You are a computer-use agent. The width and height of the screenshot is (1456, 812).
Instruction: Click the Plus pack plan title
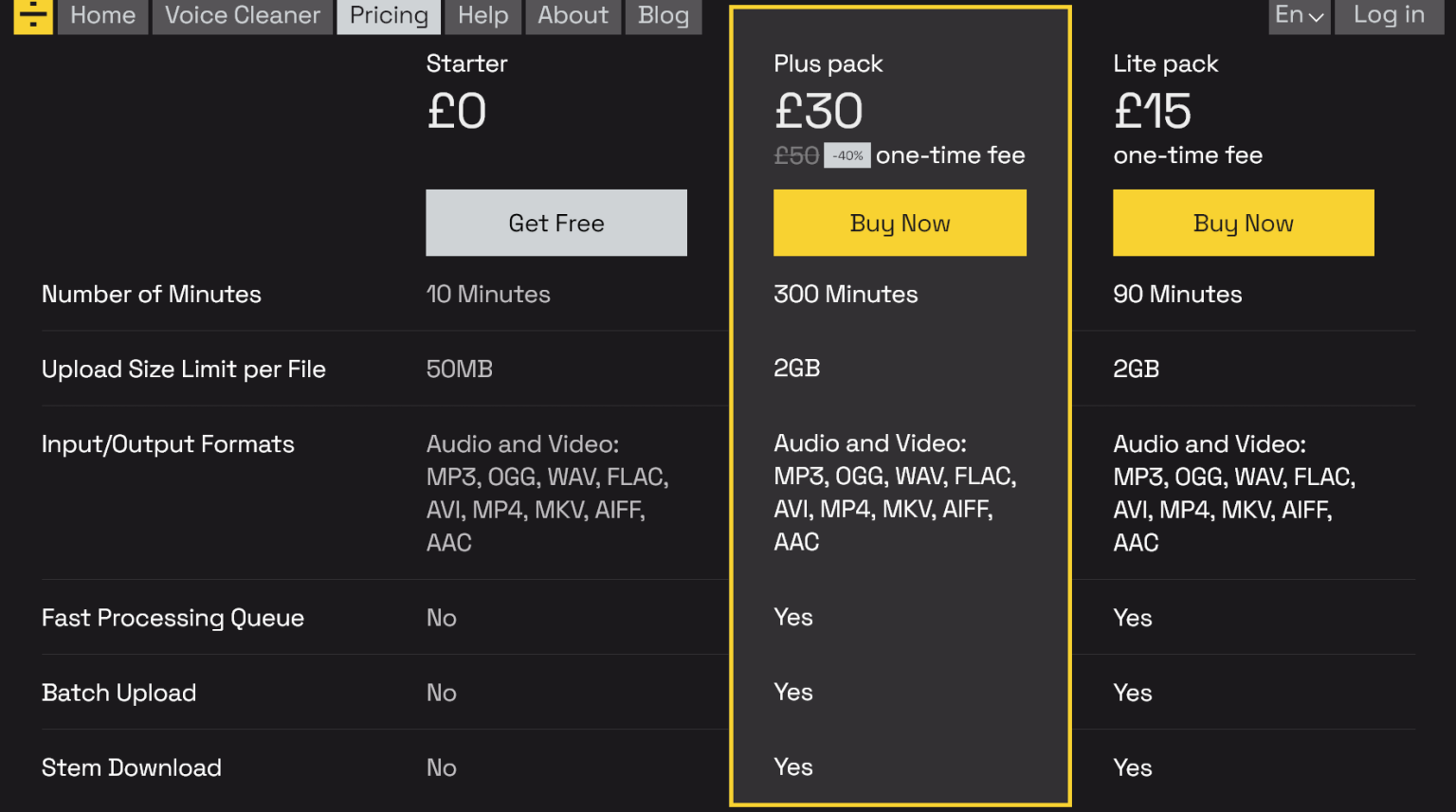(x=828, y=63)
